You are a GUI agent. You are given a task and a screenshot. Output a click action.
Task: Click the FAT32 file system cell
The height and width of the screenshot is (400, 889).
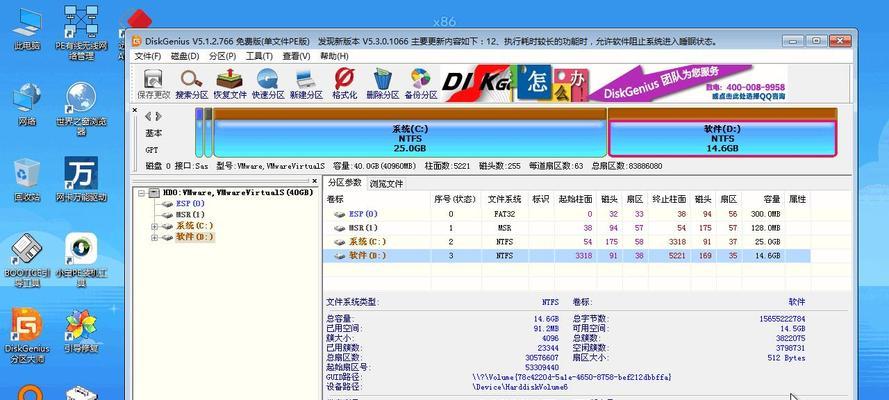pyautogui.click(x=505, y=214)
